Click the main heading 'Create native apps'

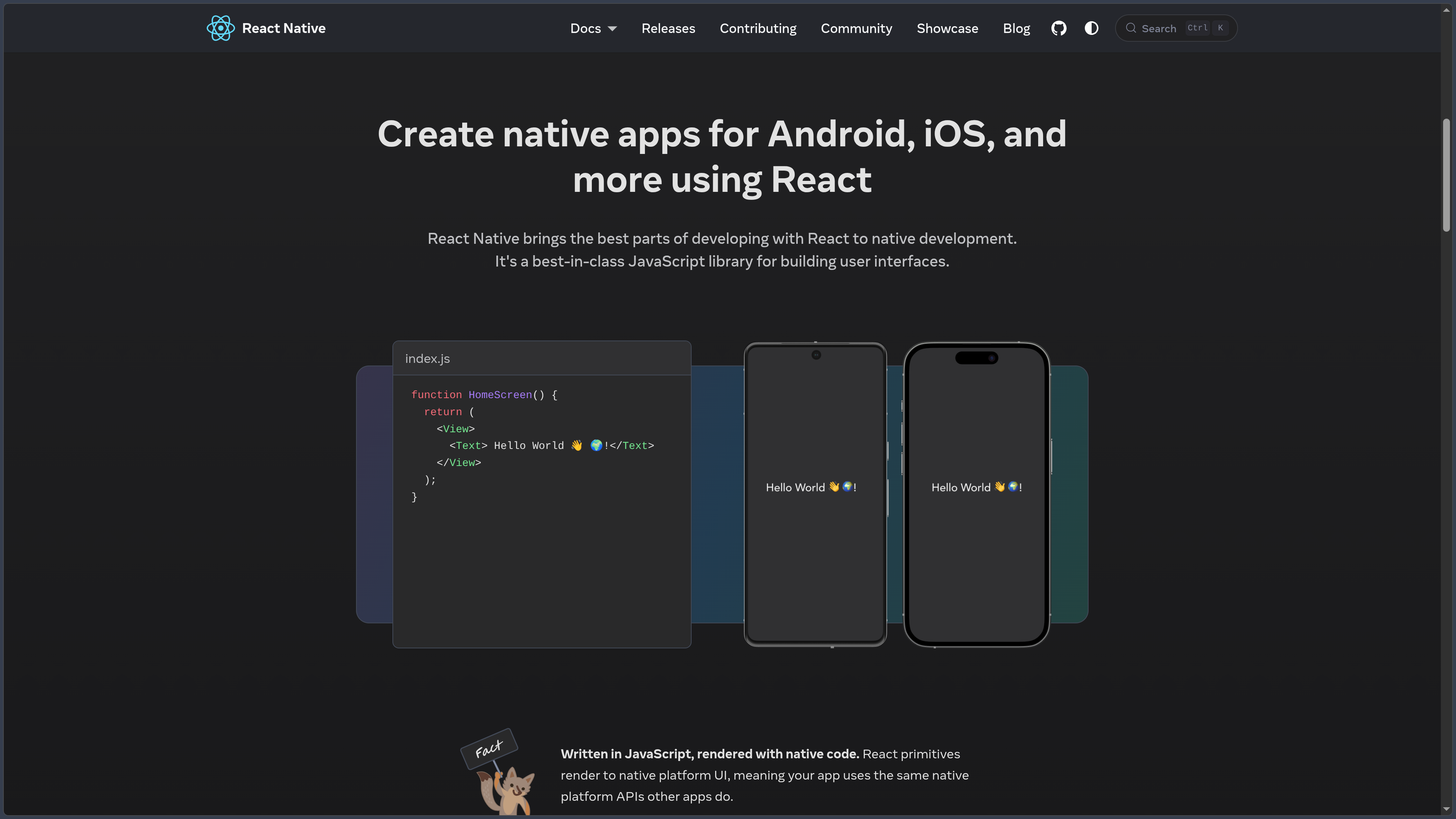(722, 157)
